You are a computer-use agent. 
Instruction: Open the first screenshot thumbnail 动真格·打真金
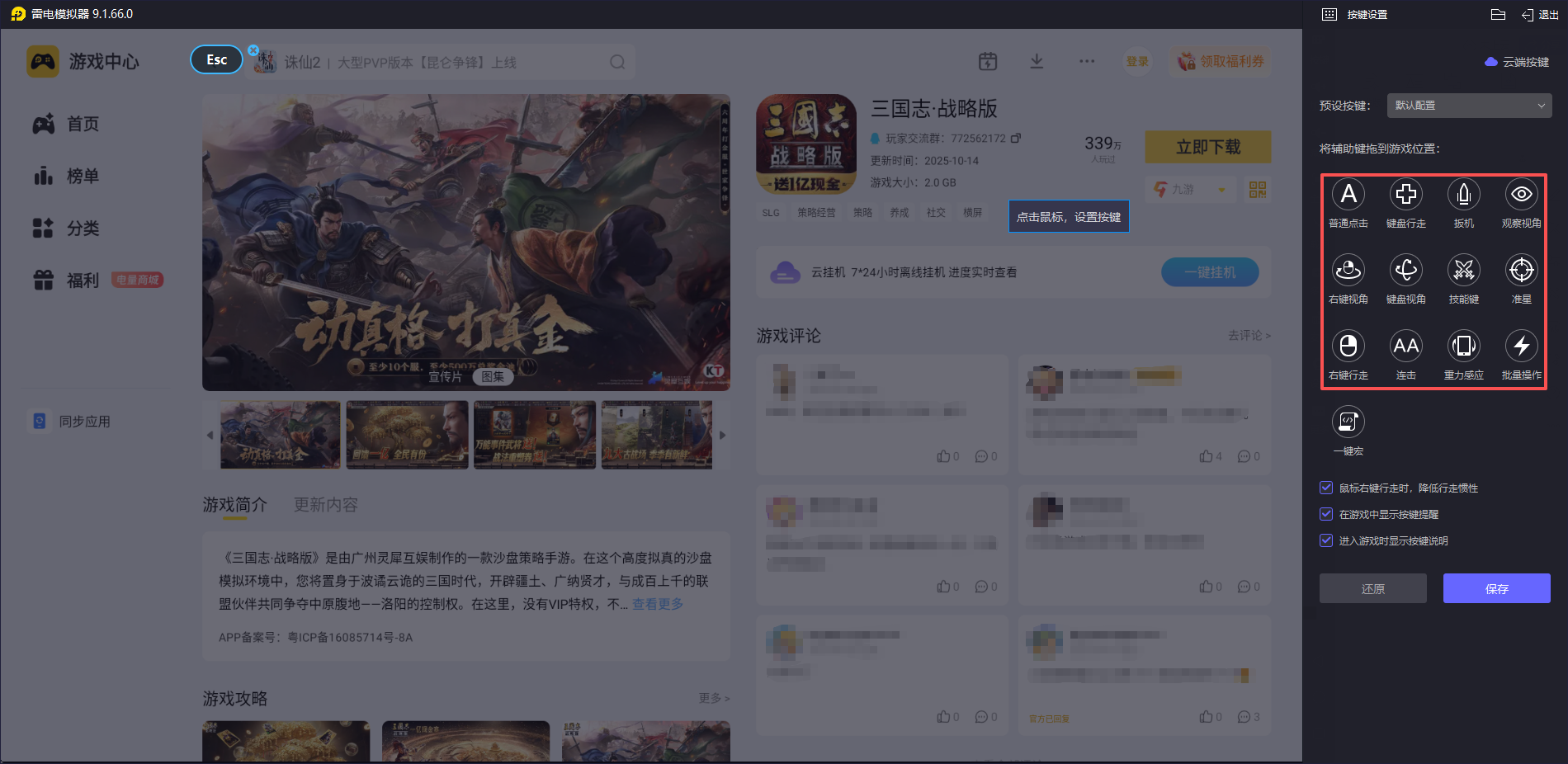click(x=281, y=435)
